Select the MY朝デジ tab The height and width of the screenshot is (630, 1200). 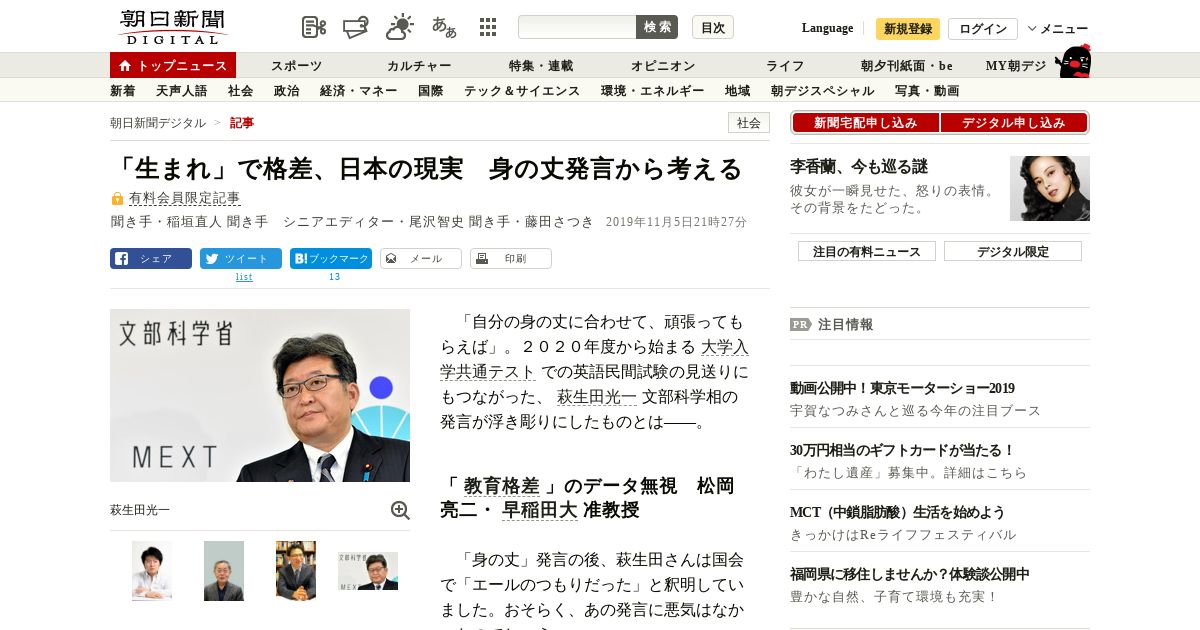[1016, 66]
